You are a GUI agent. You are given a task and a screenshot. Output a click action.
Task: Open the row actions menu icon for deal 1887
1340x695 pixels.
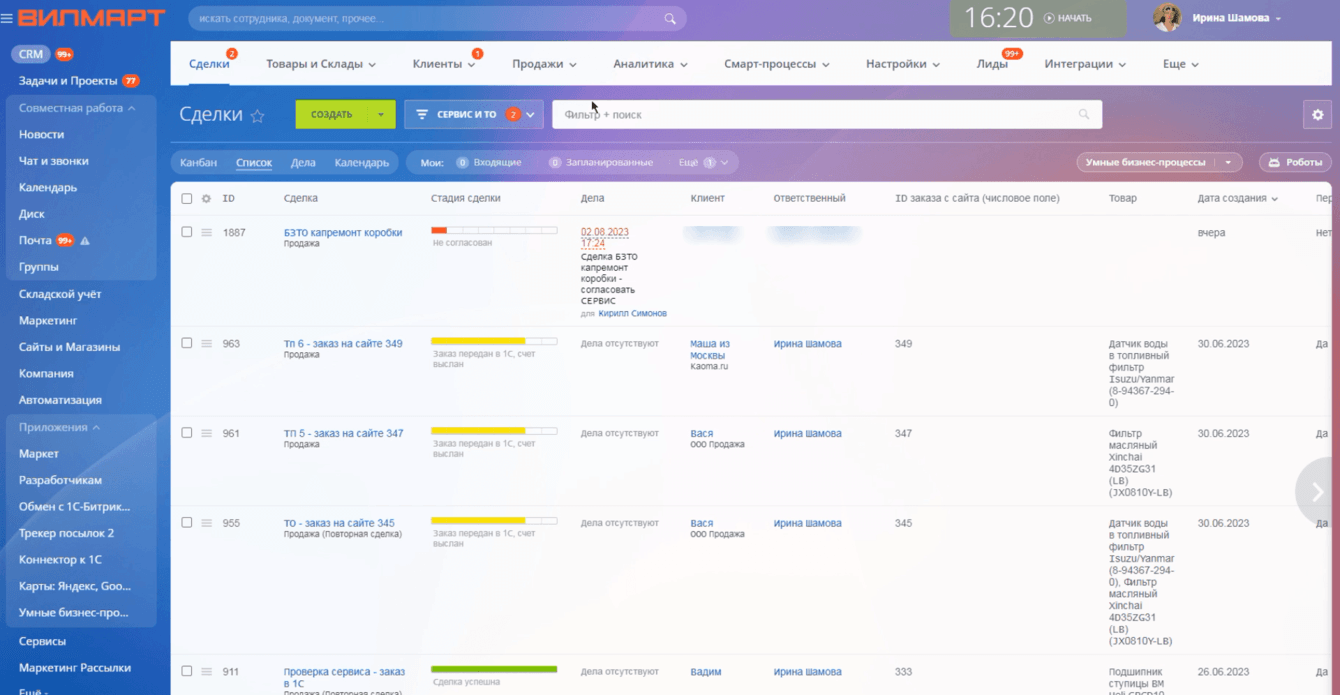coord(206,233)
